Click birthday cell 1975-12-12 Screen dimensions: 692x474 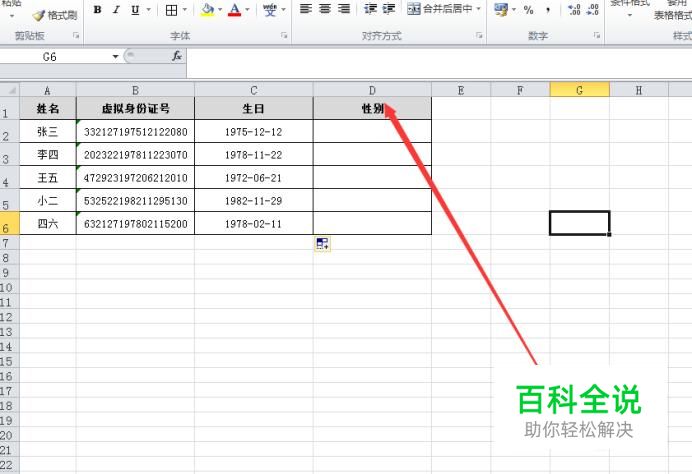[254, 132]
